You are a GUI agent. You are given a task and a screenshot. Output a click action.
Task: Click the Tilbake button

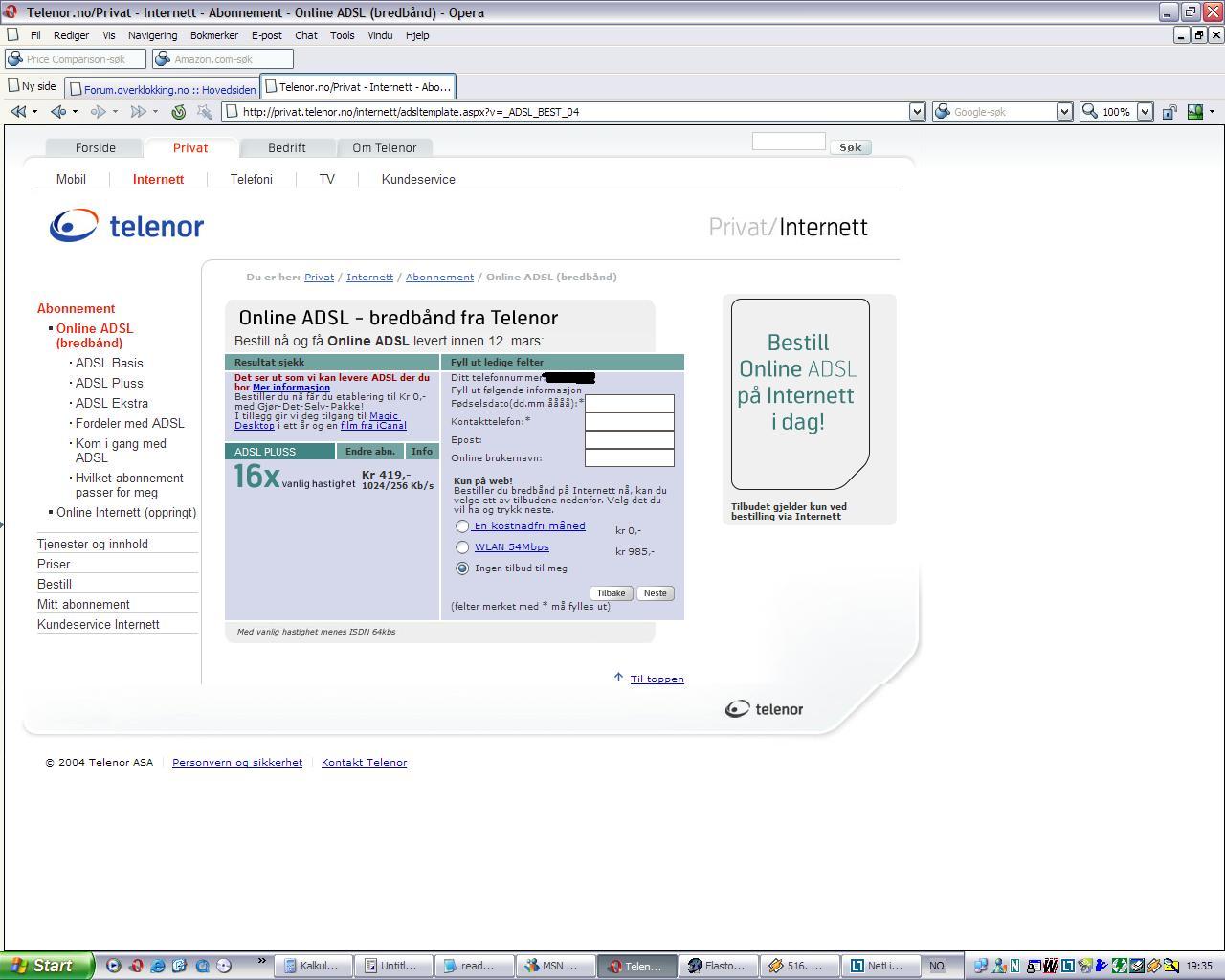click(x=611, y=593)
